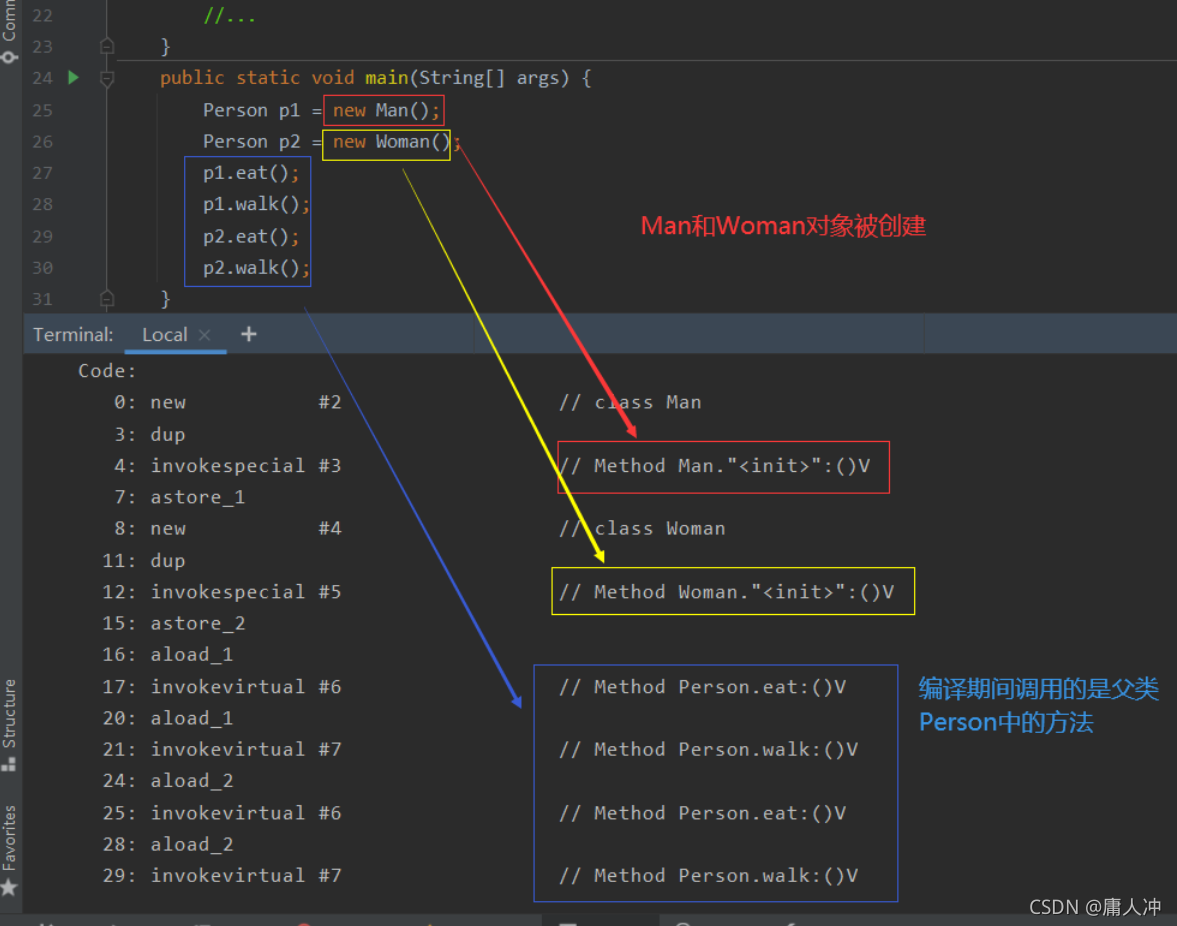Click the Structure panel icon
This screenshot has width=1177, height=926.
[9, 764]
